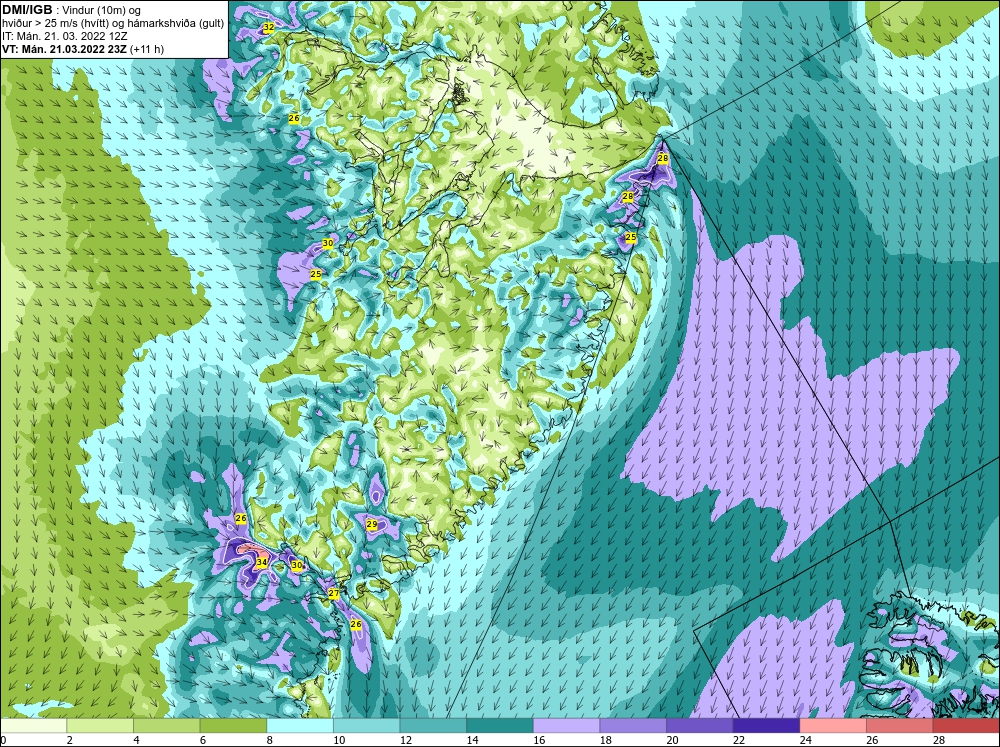Click the legend tick number 20

(x=672, y=740)
